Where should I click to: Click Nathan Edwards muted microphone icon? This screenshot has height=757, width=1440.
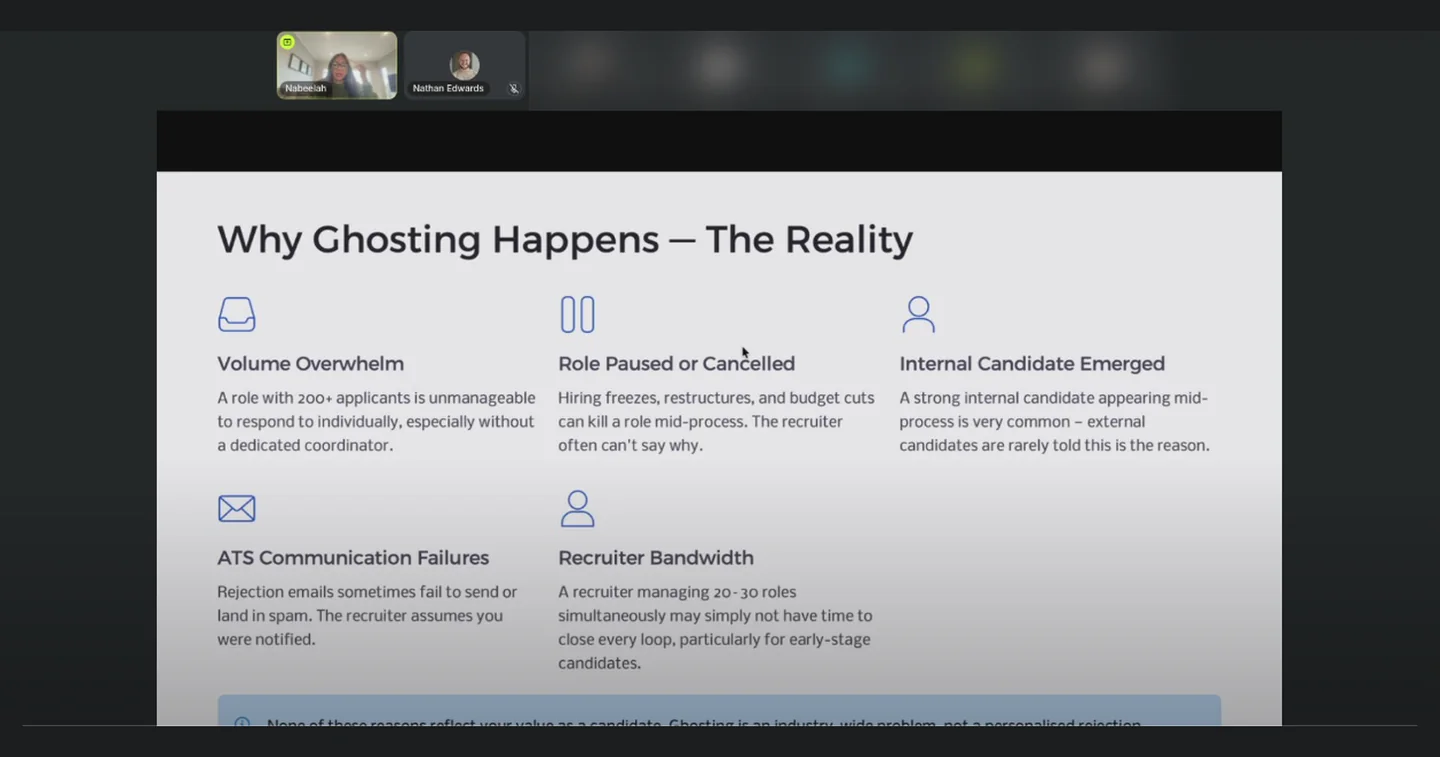514,88
